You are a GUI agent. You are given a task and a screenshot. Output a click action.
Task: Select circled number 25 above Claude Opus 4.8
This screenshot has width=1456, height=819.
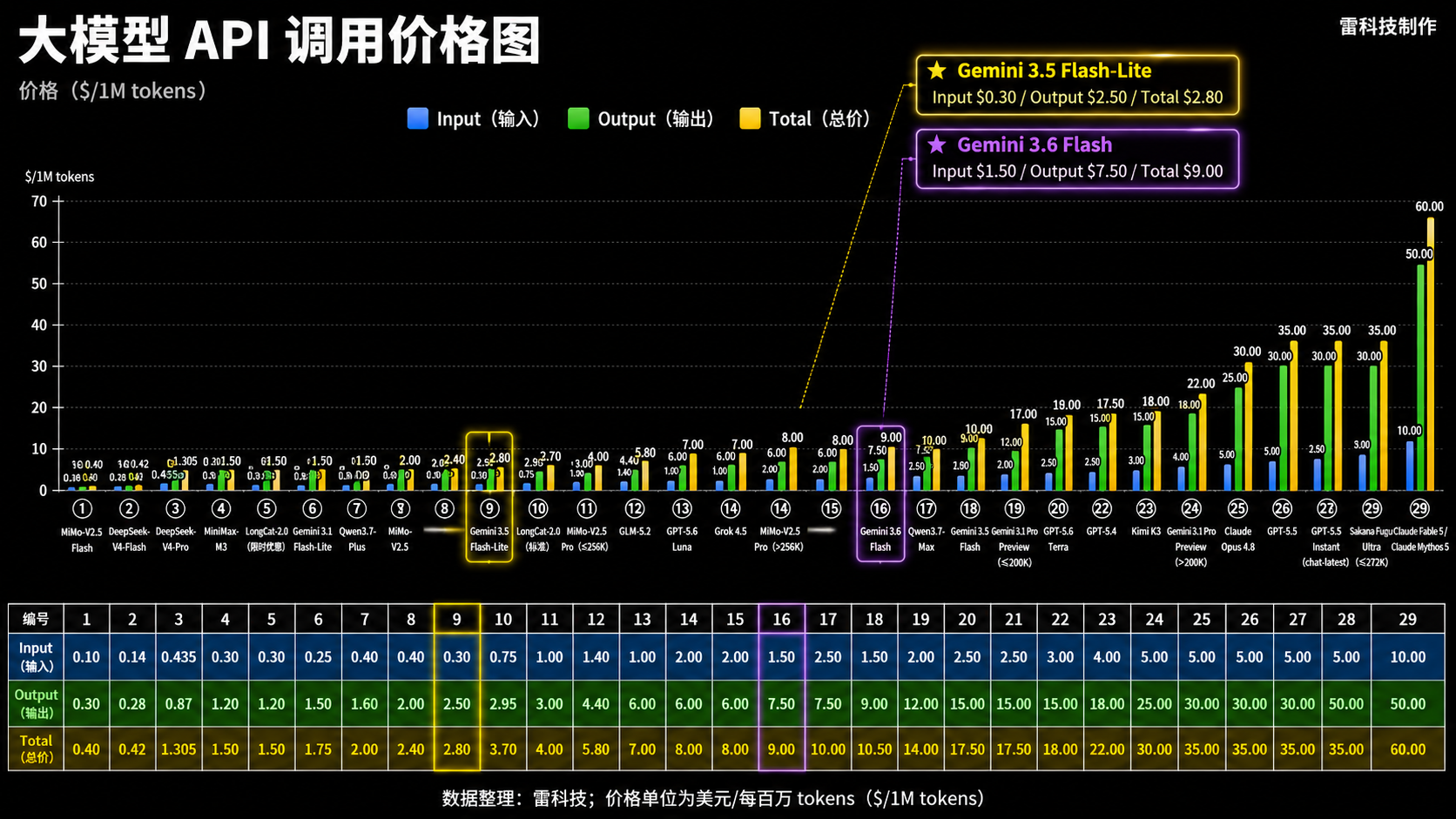(1237, 508)
